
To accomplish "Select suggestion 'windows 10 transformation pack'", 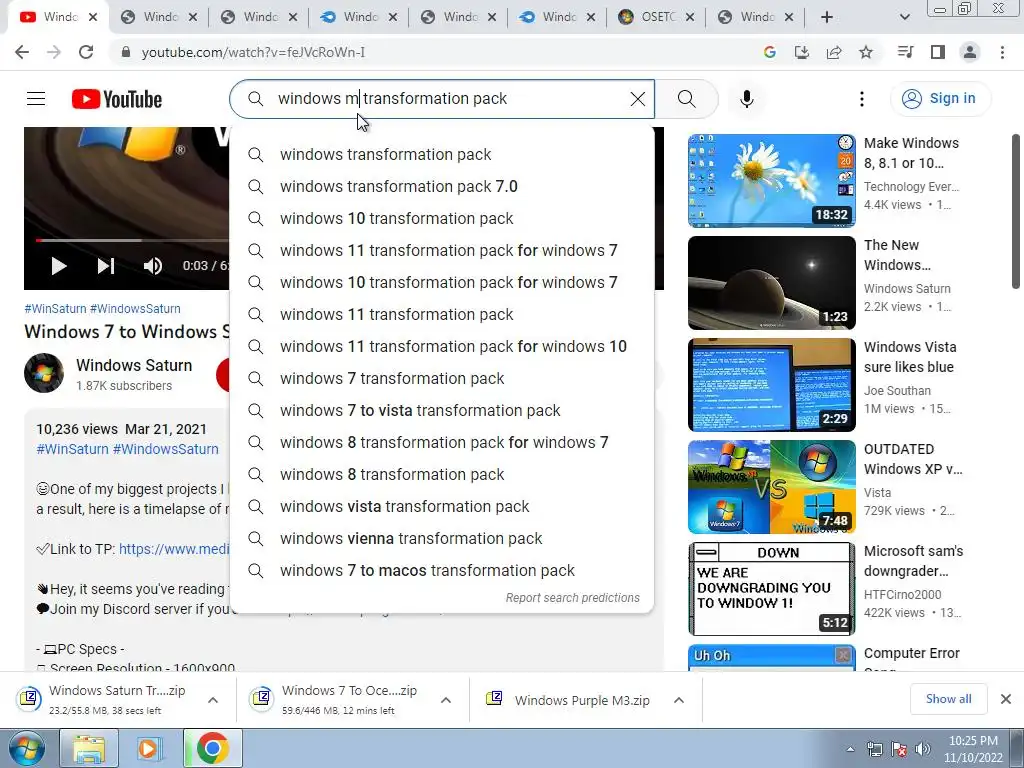I will pos(442,219).
